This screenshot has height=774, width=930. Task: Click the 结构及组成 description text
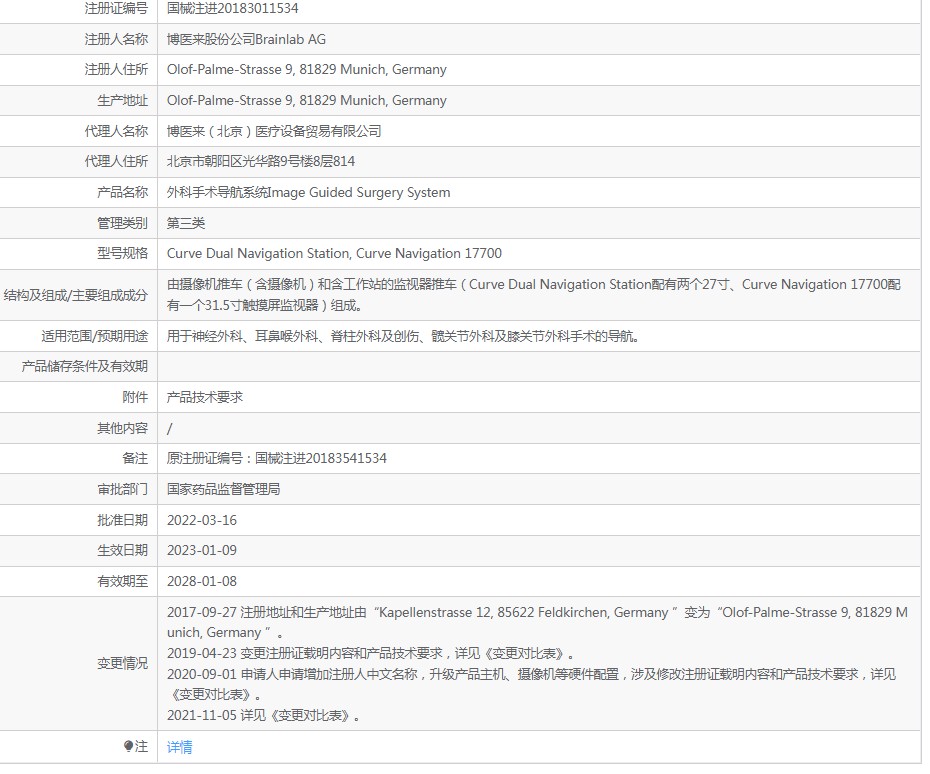point(534,295)
